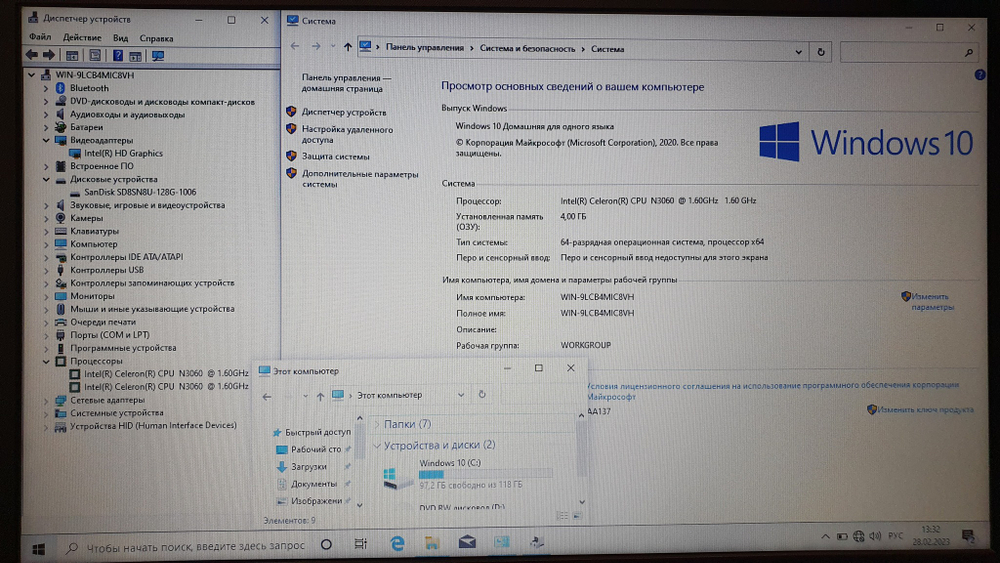Click Изменить ключ продукта link
1000x563 pixels.
click(x=925, y=409)
